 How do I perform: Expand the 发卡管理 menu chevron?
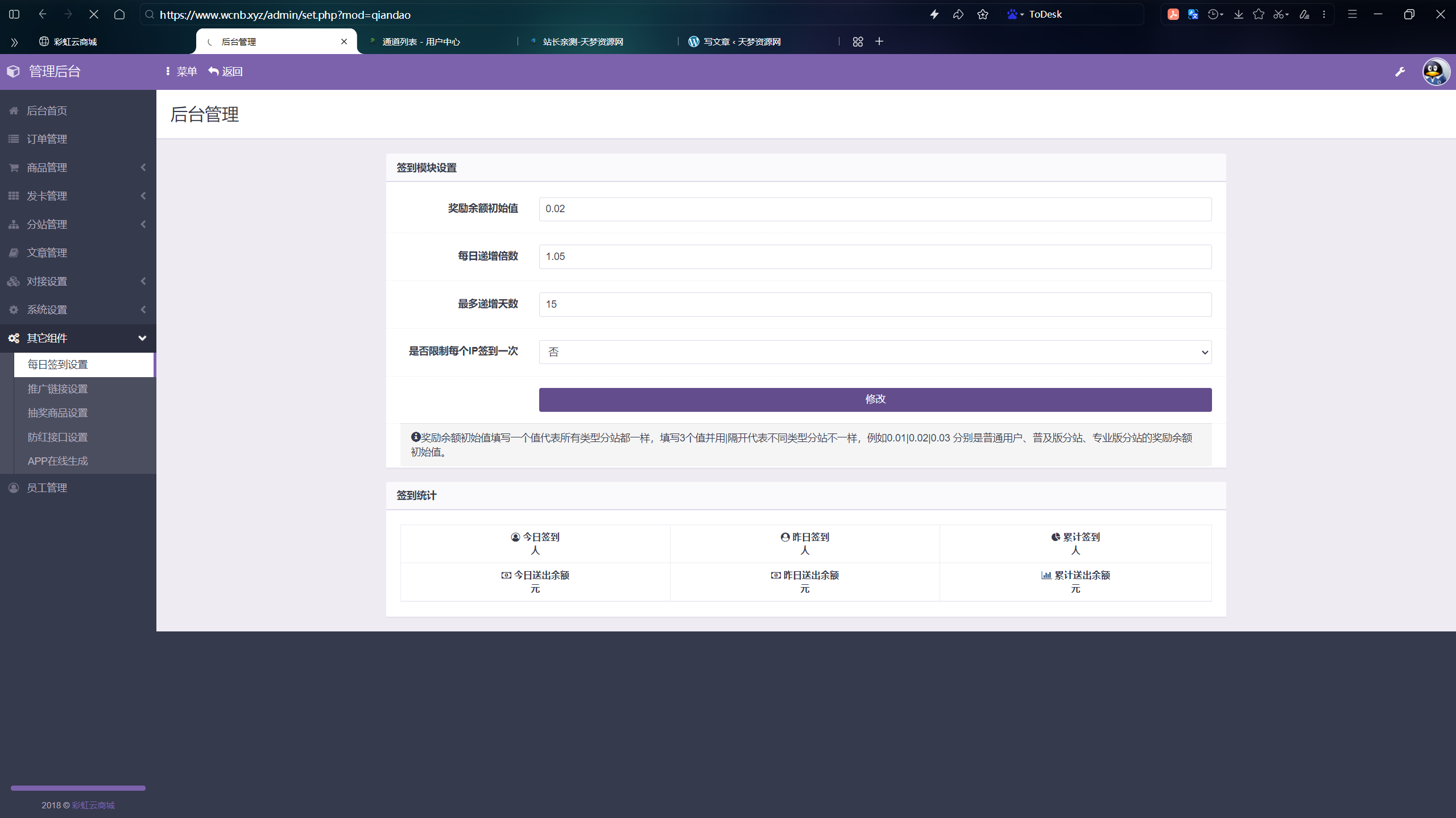(143, 196)
